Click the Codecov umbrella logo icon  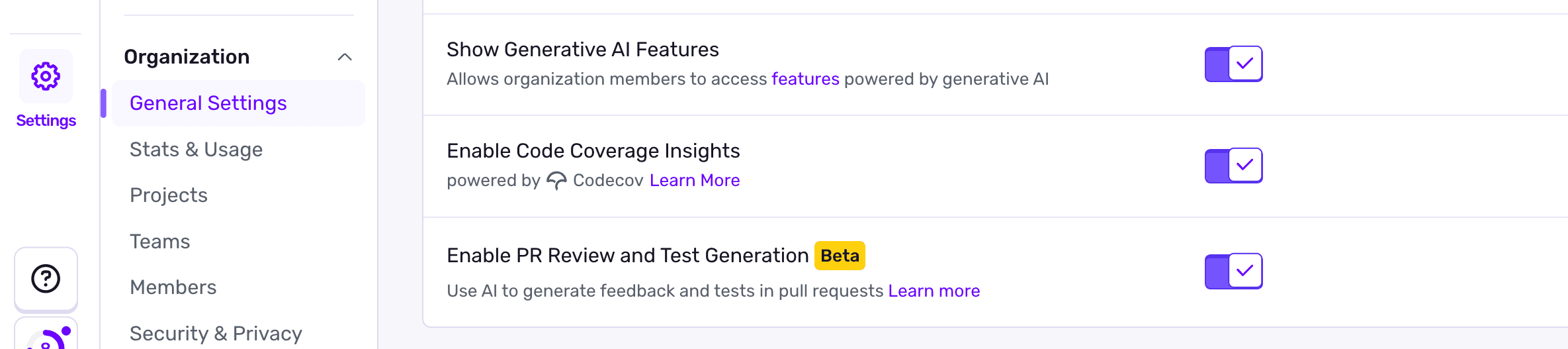[x=556, y=181]
